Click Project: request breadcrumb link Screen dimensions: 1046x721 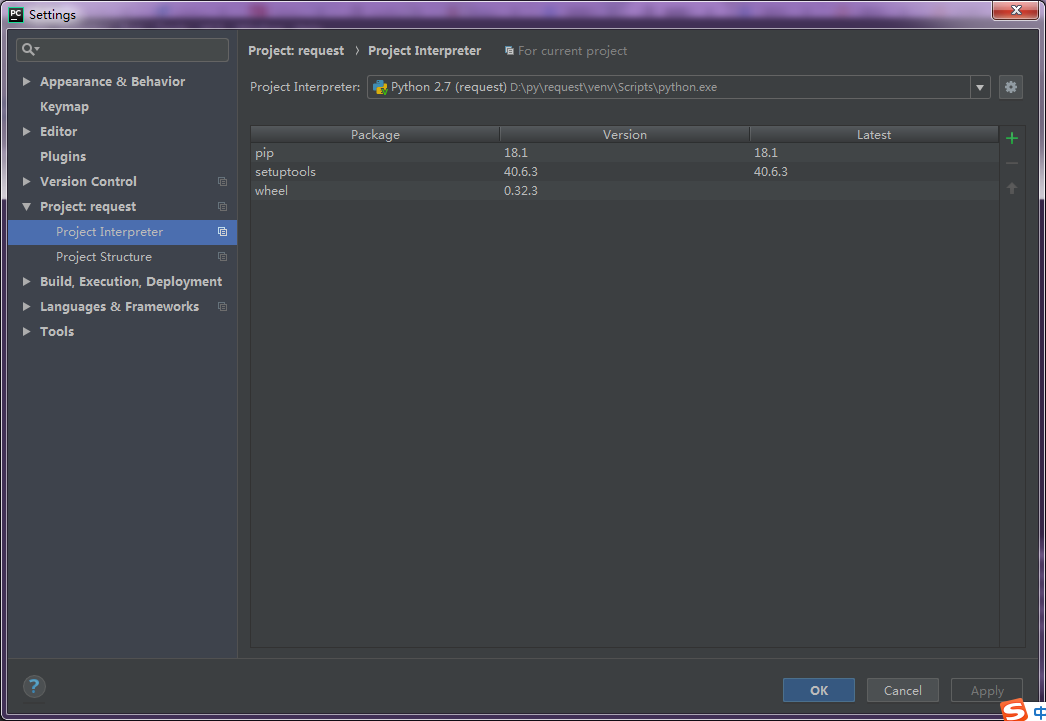[x=296, y=51]
